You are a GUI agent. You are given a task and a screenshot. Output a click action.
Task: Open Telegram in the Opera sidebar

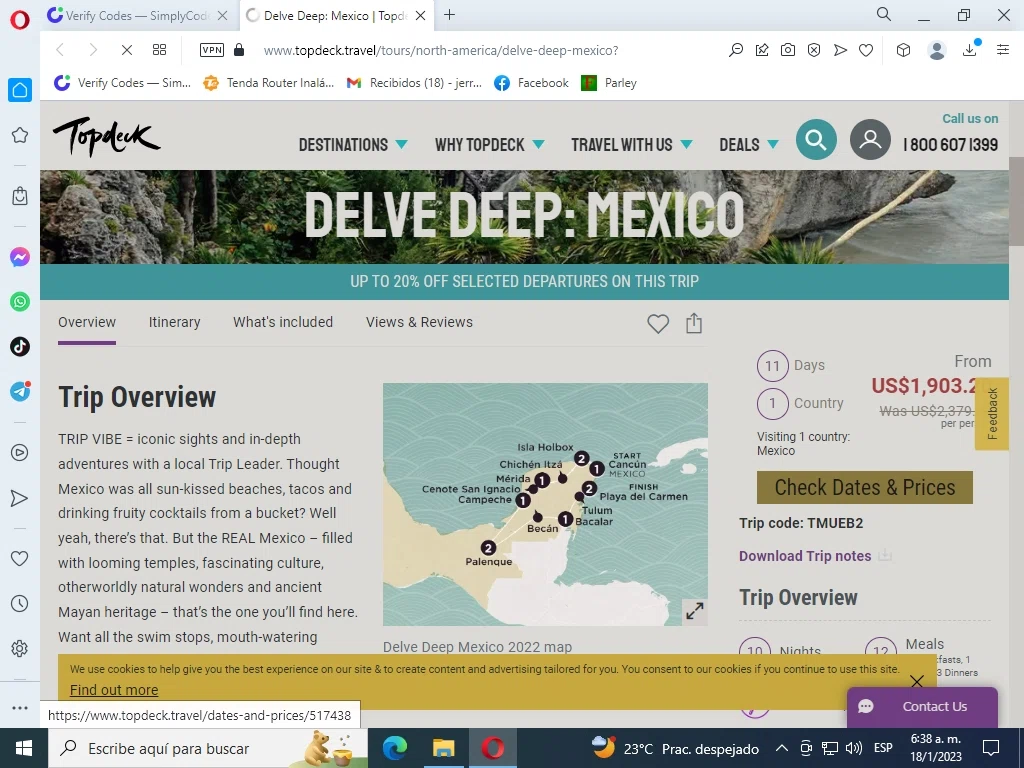click(x=20, y=392)
